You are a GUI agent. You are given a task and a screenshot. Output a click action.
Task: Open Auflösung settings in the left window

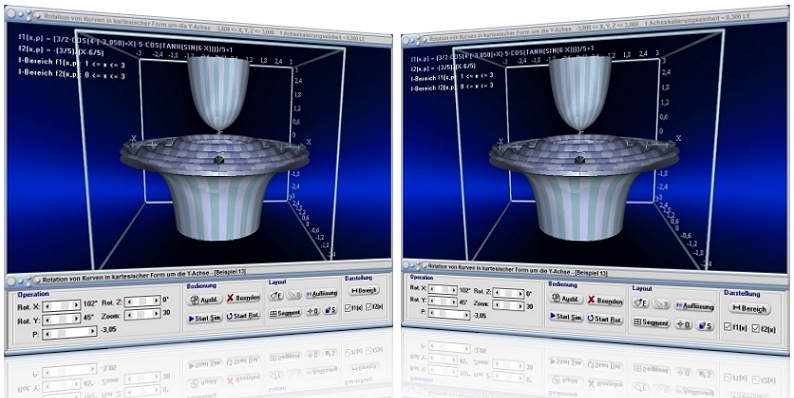click(x=322, y=294)
